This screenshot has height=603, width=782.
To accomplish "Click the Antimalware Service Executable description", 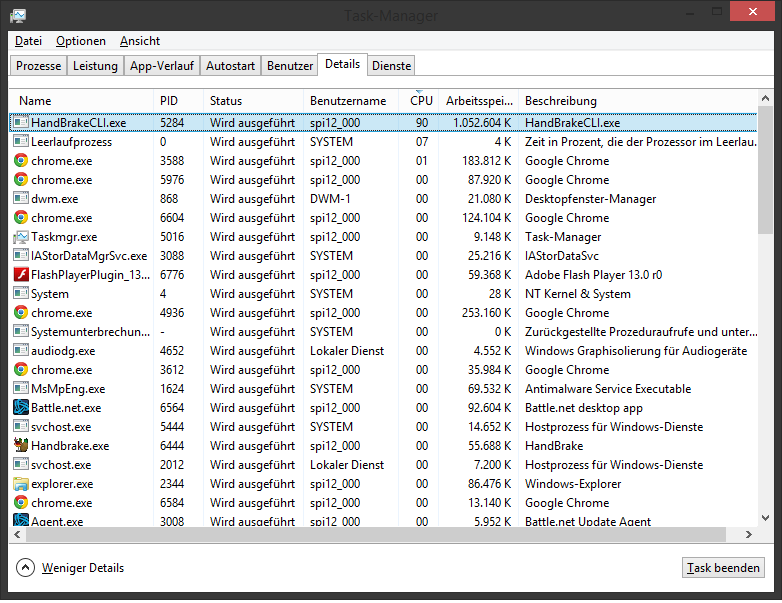I will (x=608, y=389).
